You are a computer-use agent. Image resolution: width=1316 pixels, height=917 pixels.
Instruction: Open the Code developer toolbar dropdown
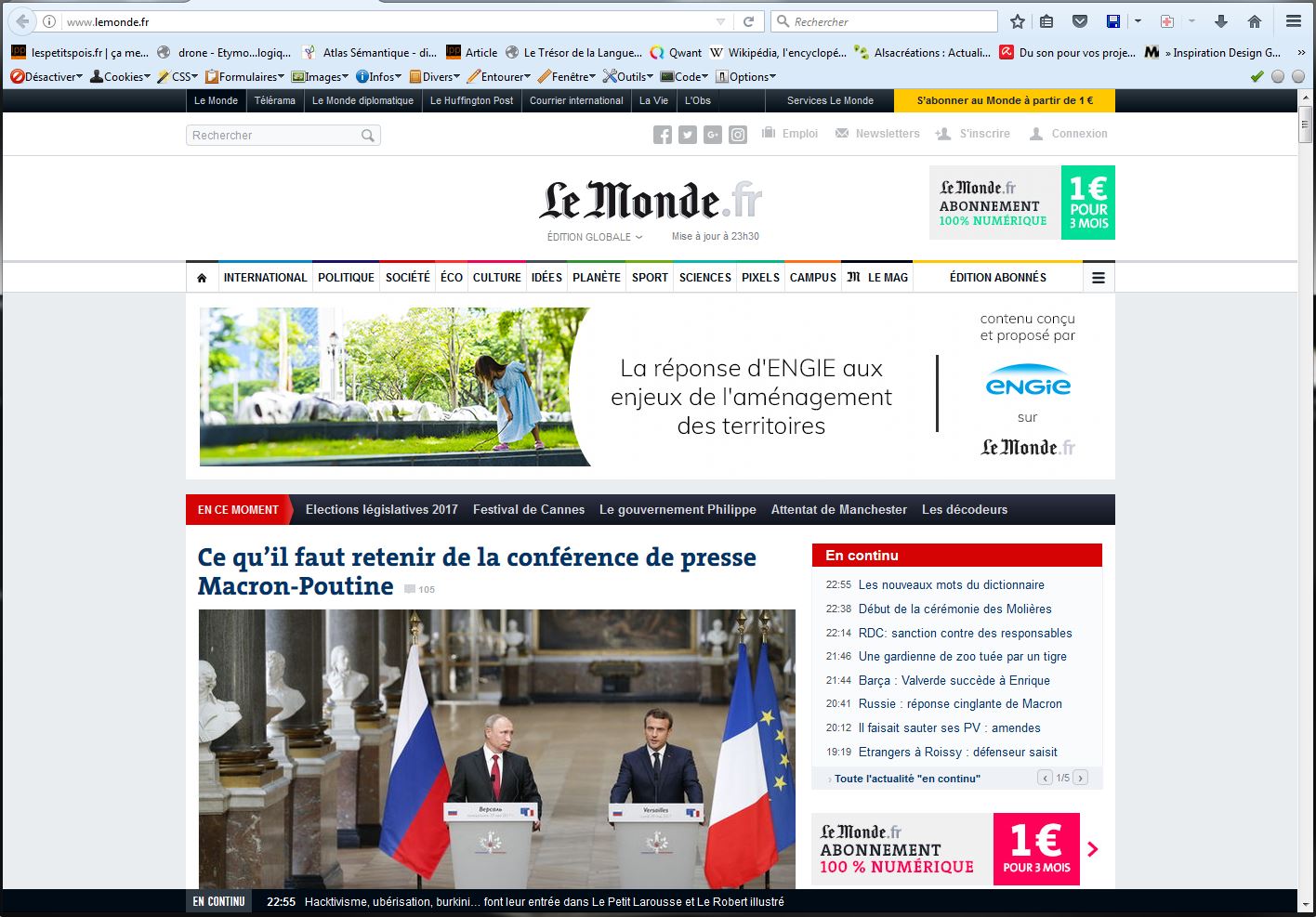(x=684, y=76)
